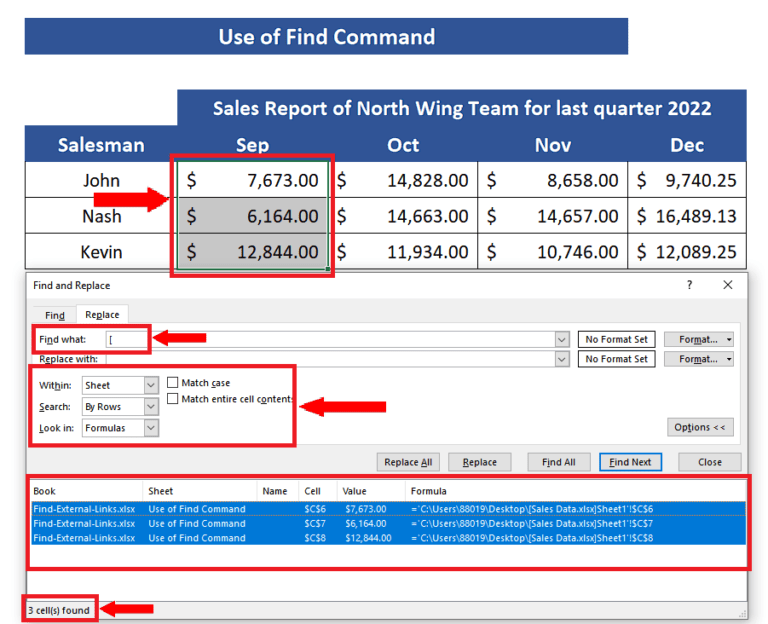Click the Use of Find Command title cell

click(326, 36)
